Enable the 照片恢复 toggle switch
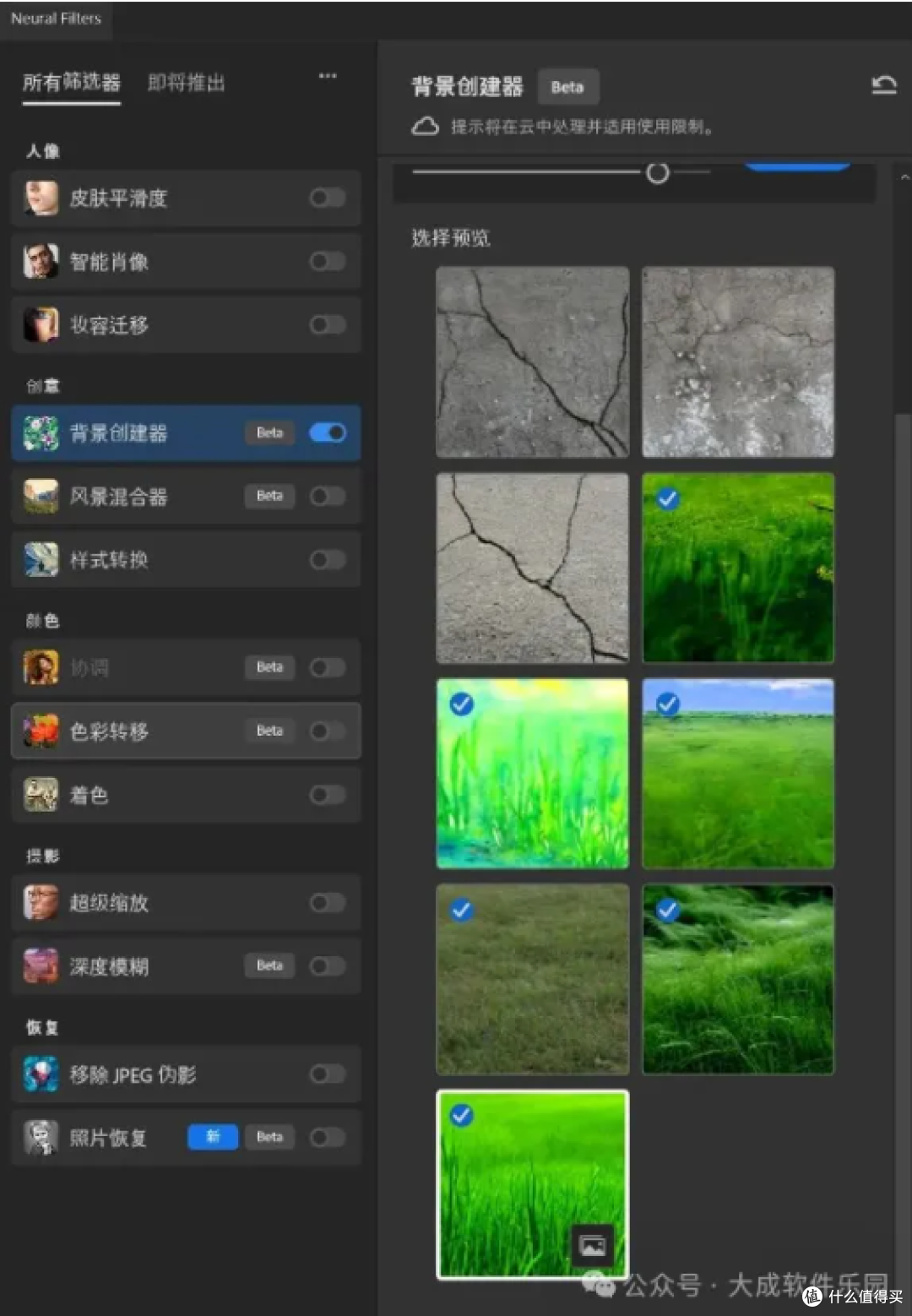The height and width of the screenshot is (1316, 912). point(328,1138)
